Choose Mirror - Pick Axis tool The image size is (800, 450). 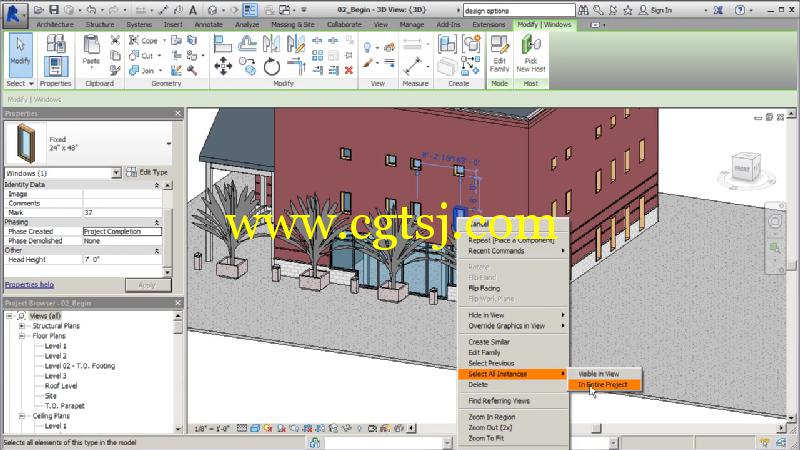[271, 44]
